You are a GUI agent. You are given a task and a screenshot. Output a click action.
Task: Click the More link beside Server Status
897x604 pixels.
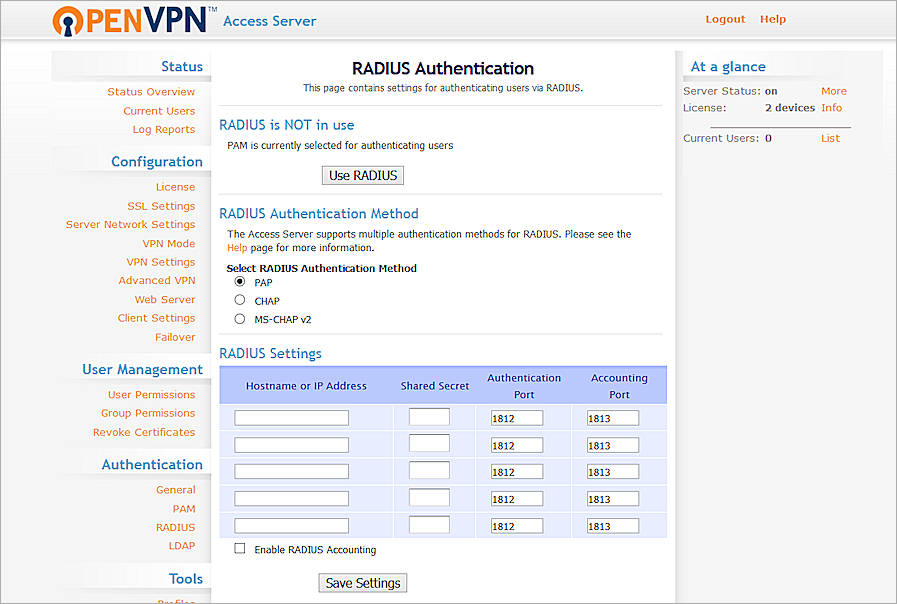tap(833, 91)
